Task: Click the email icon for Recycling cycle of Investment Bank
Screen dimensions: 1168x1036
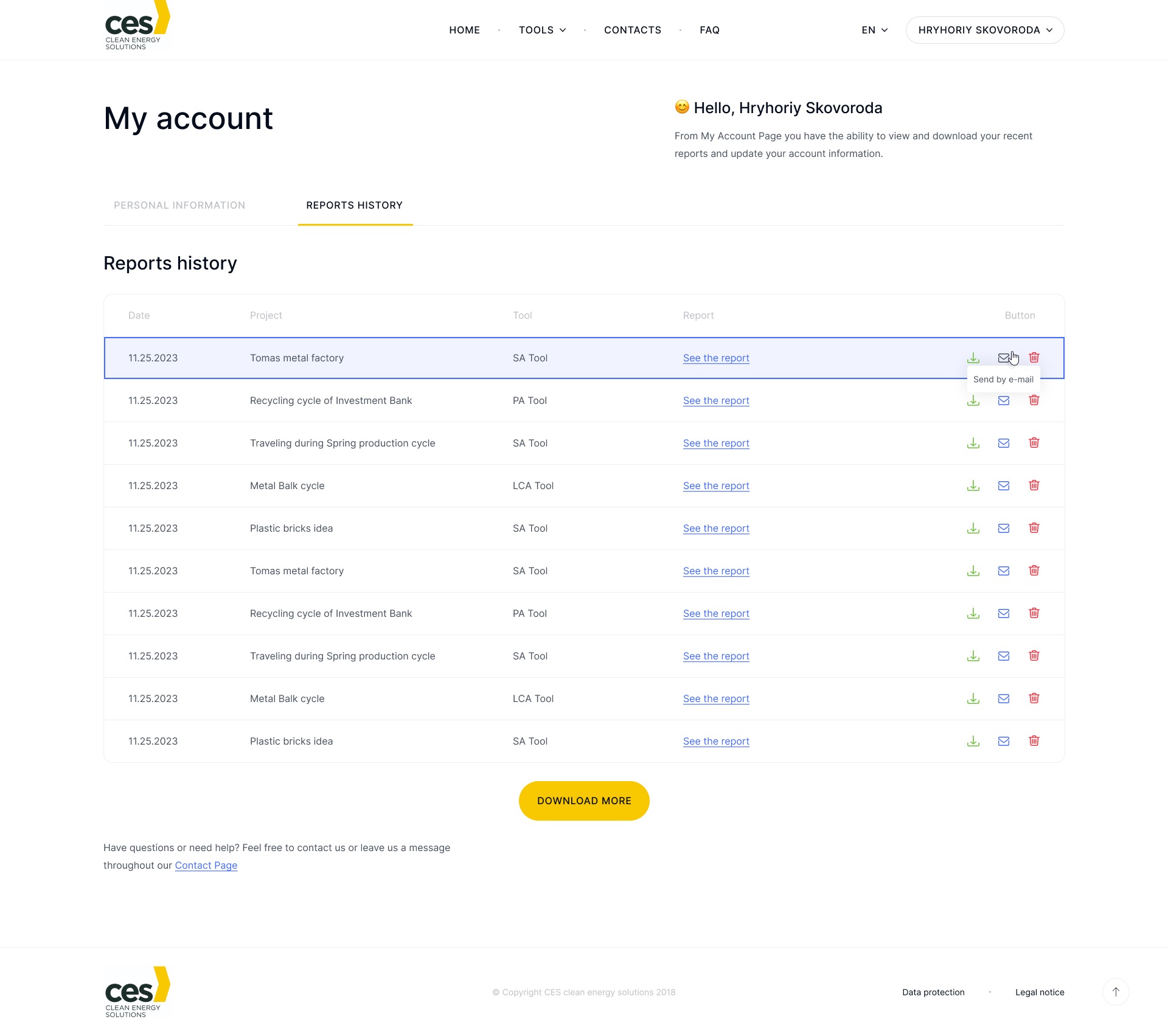Action: (x=1004, y=400)
